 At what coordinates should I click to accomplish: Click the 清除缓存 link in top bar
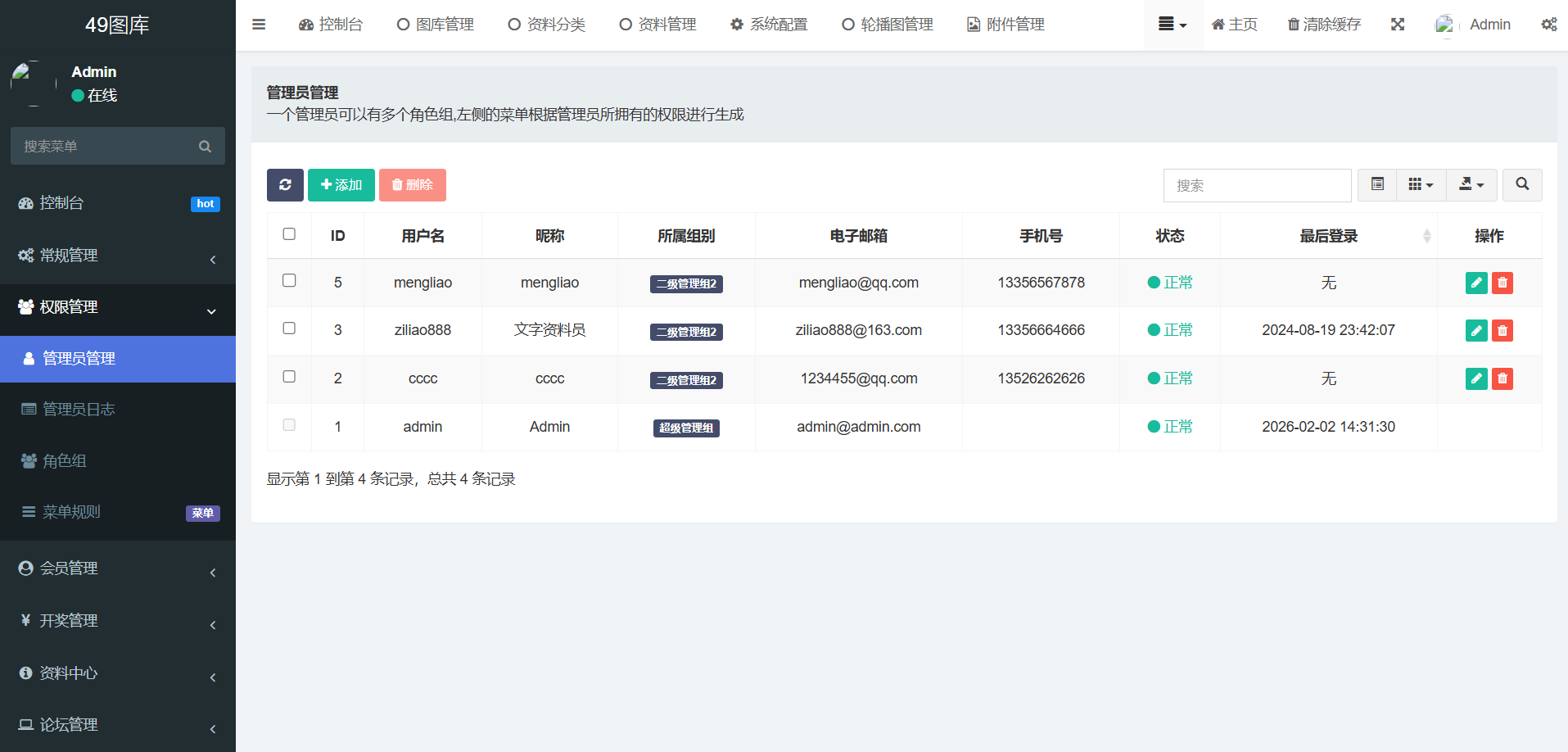click(1324, 25)
